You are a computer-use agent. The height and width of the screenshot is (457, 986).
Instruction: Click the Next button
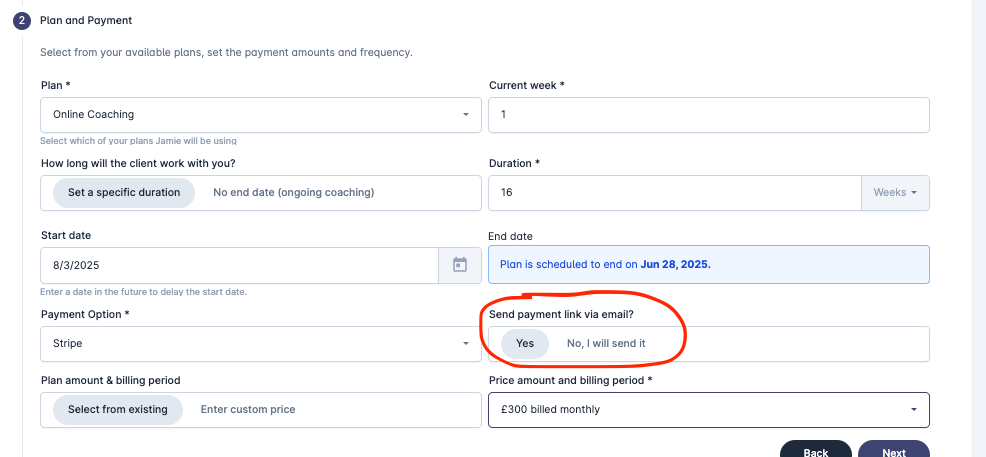coord(894,450)
